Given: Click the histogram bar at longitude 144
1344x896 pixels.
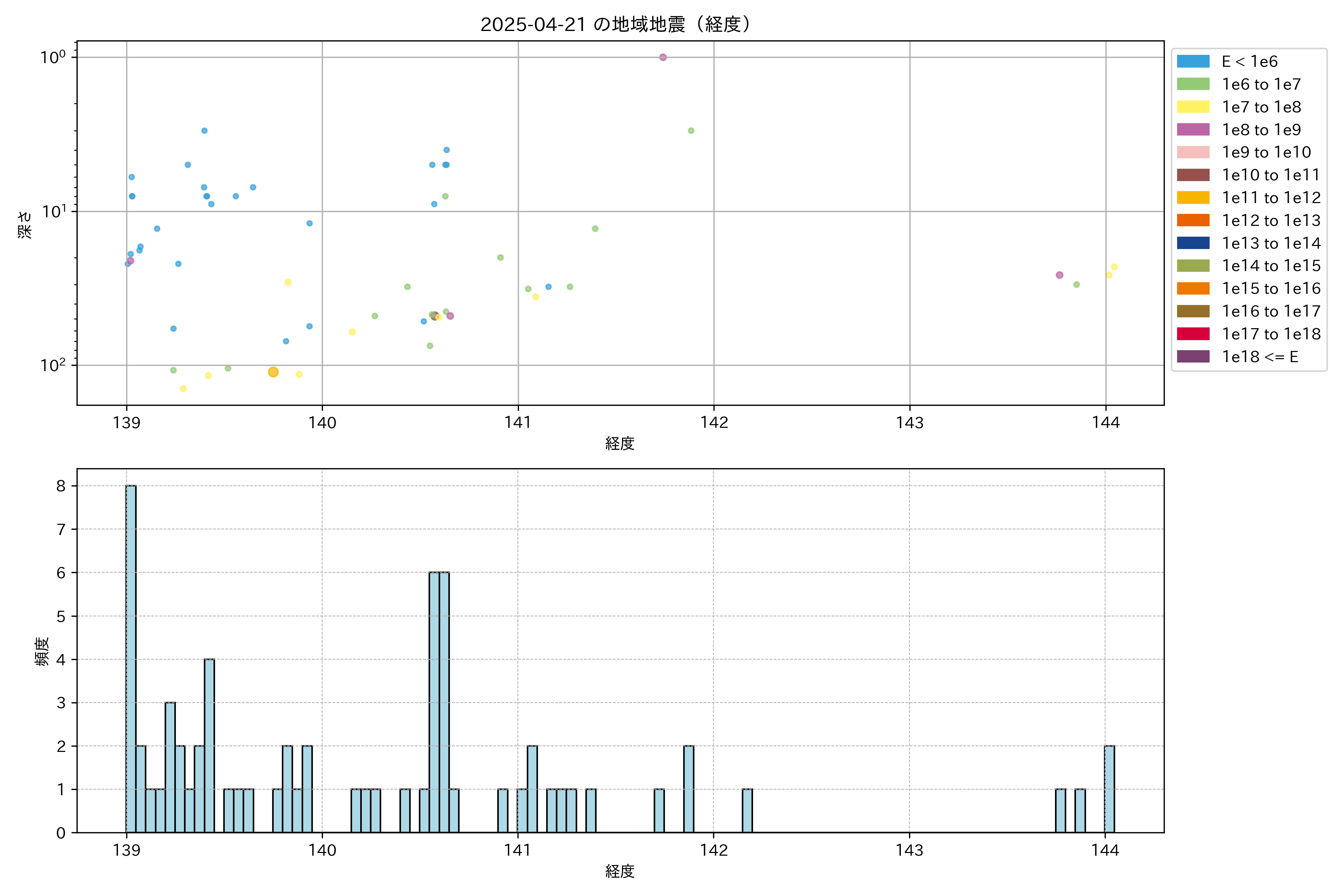Looking at the screenshot, I should [x=1109, y=788].
